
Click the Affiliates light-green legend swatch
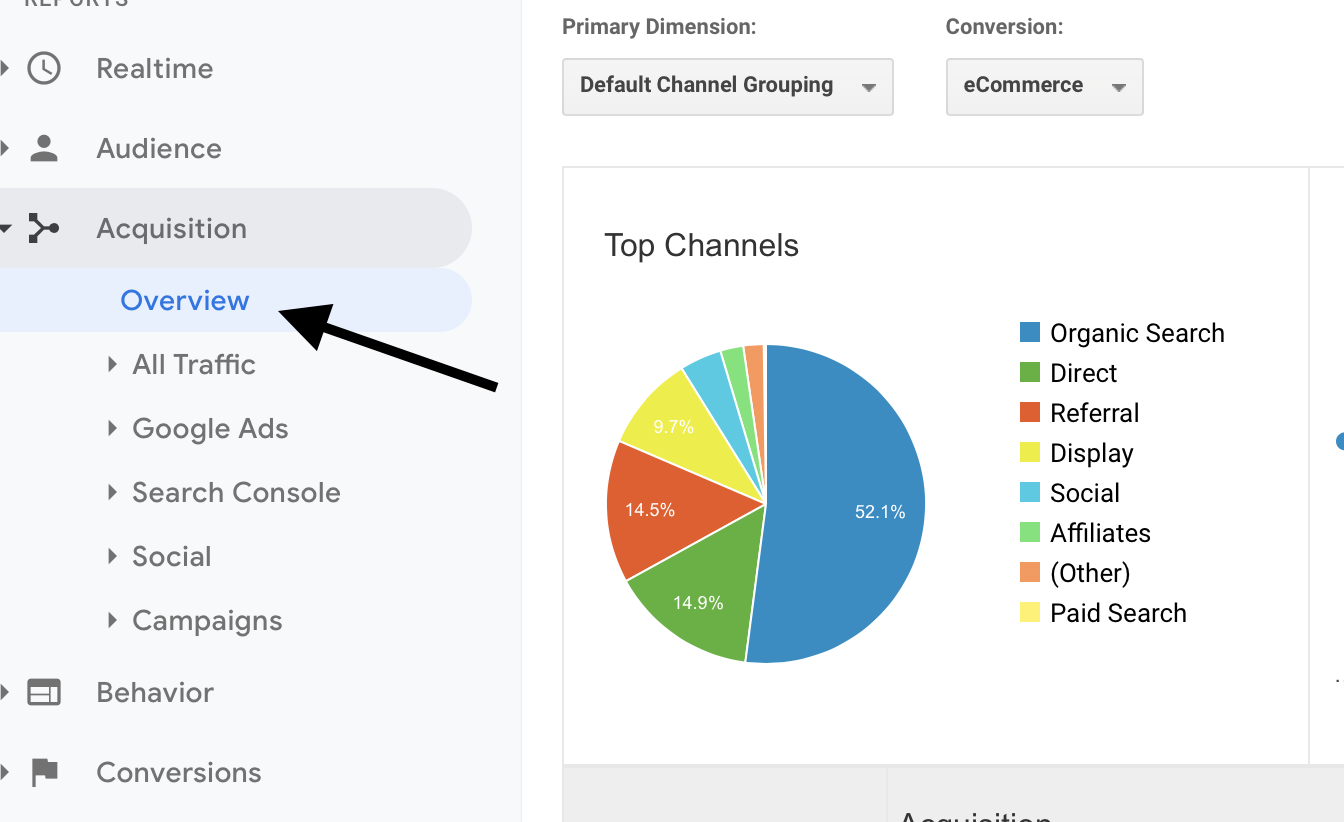(1030, 533)
